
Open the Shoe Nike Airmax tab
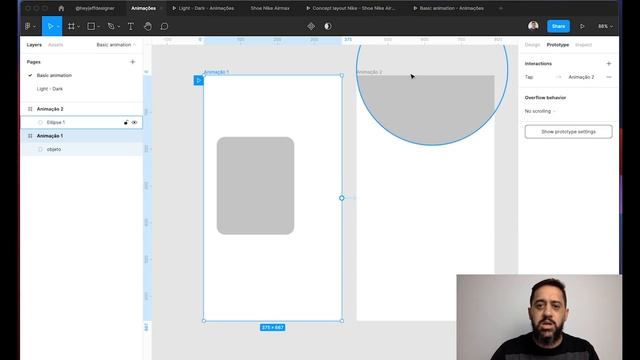pos(270,8)
